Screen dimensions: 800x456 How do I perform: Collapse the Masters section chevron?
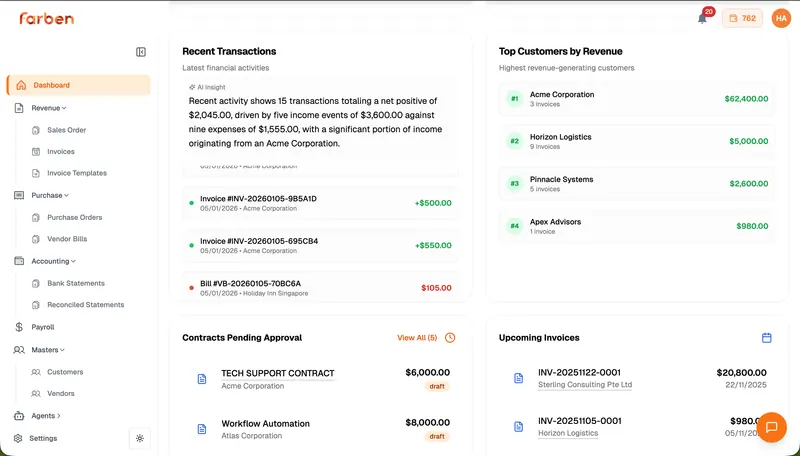[62, 350]
